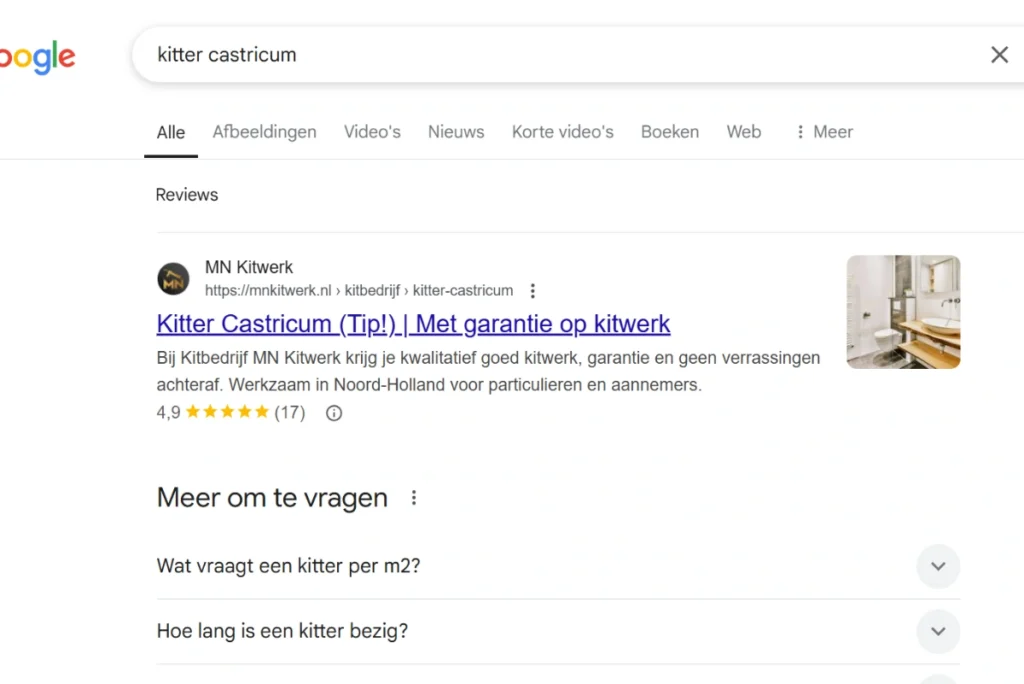Click the MN Kitwerk site favicon
The width and height of the screenshot is (1024, 684).
[x=173, y=279]
